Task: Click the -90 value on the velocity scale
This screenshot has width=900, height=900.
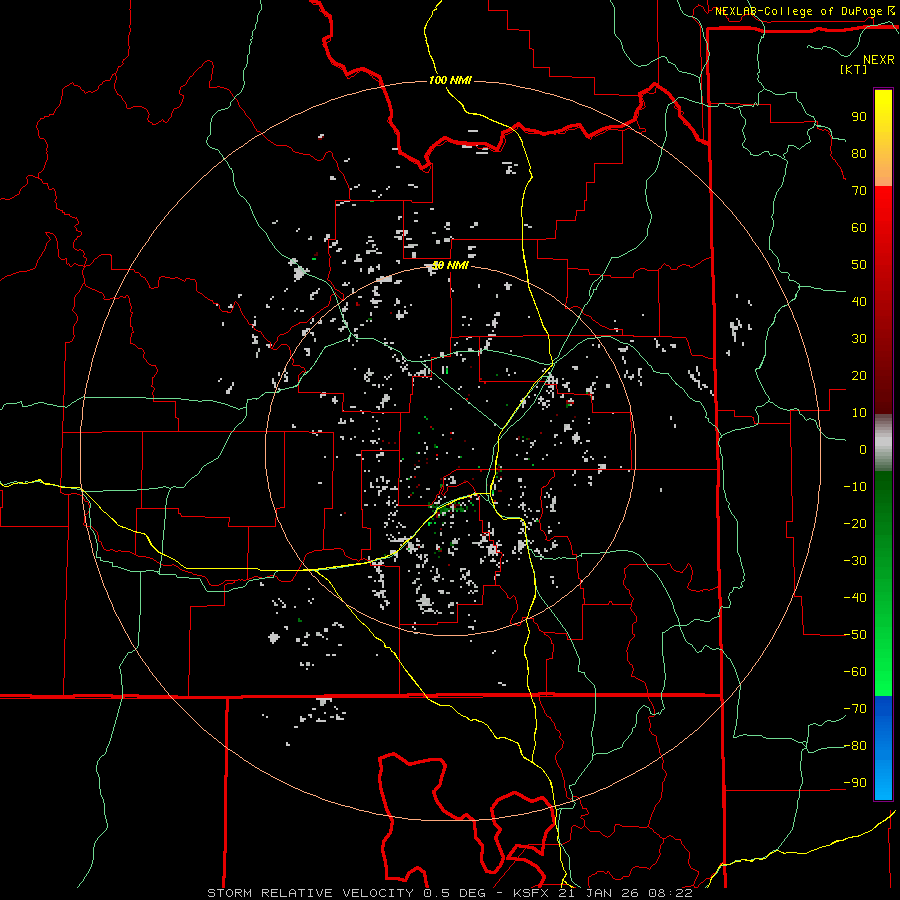Action: pos(855,783)
